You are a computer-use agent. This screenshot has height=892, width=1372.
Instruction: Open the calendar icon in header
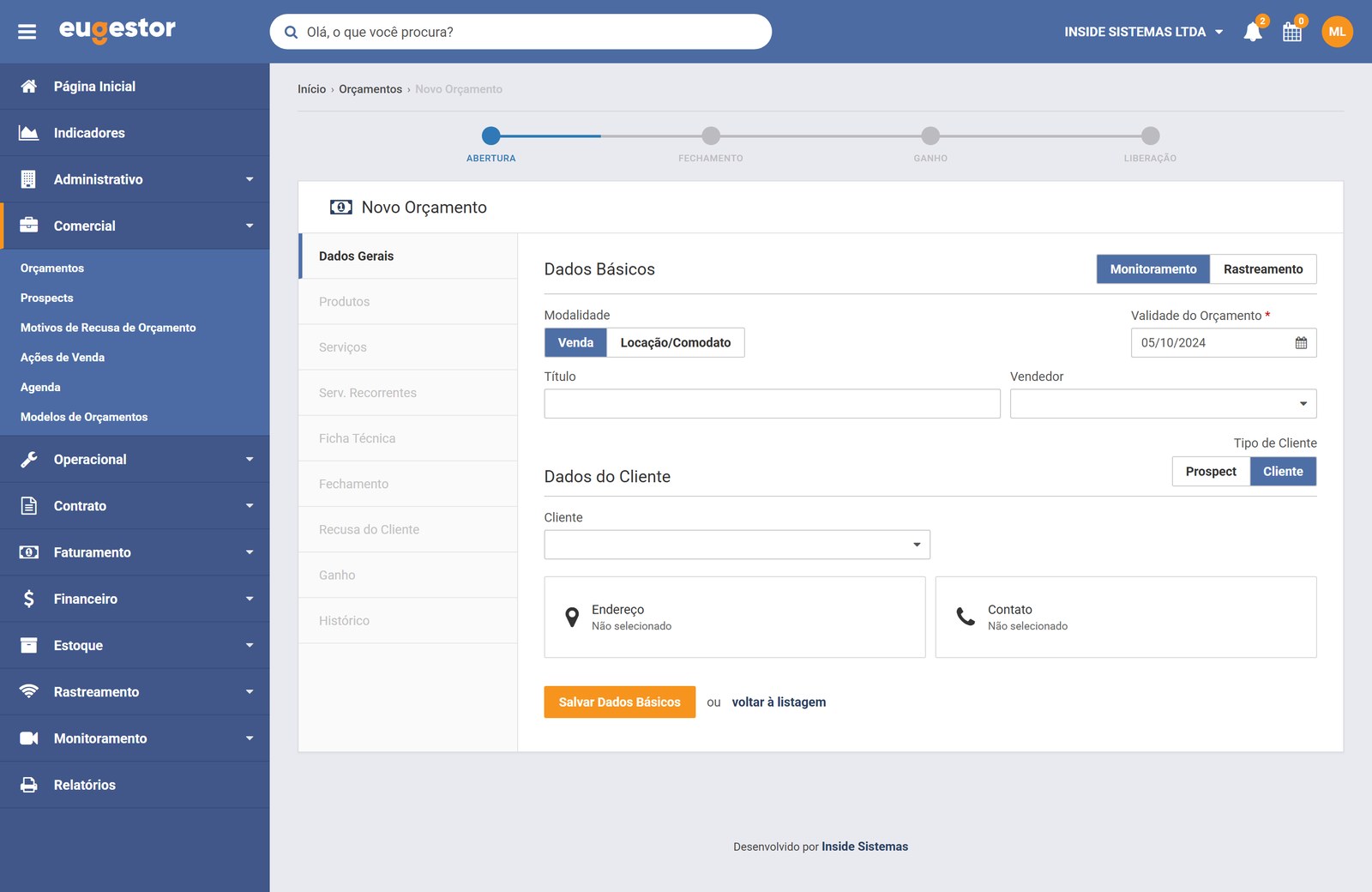[x=1292, y=33]
